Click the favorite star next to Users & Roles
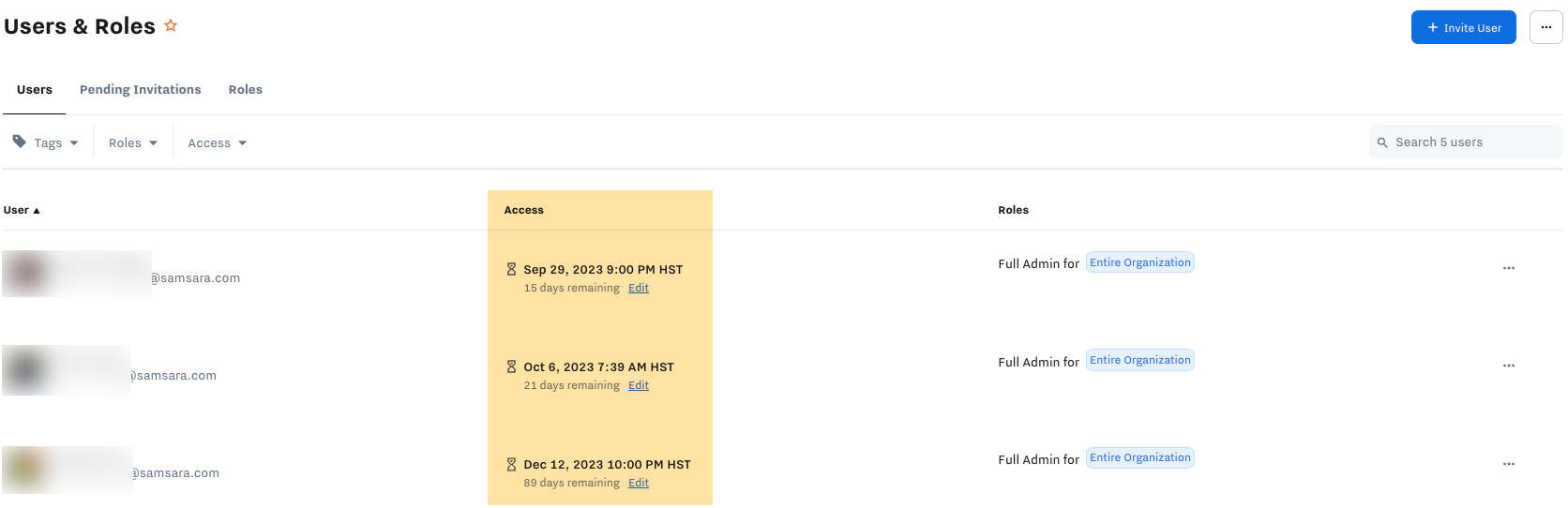This screenshot has height=508, width=1568. (x=171, y=26)
